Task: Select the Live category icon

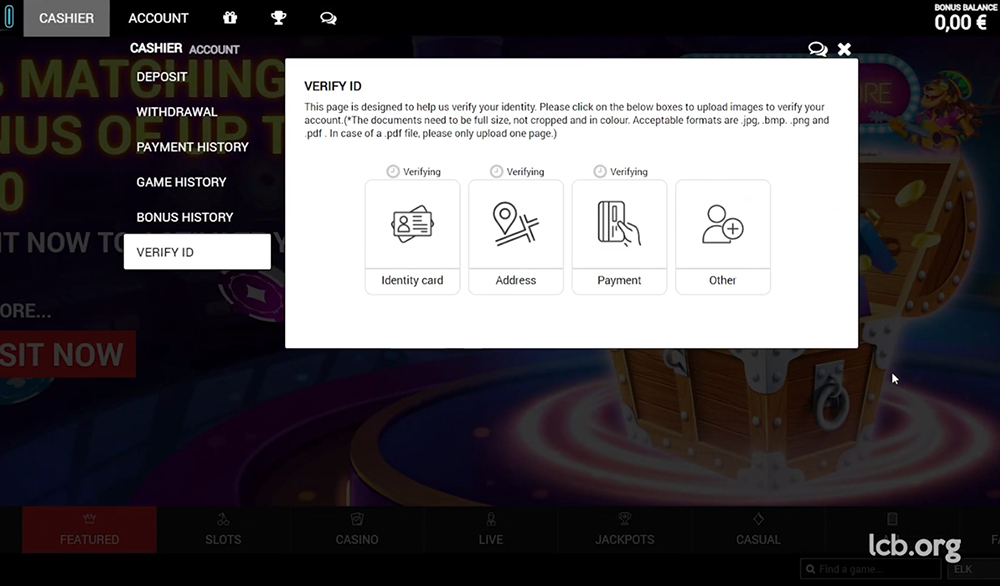Action: point(490,519)
